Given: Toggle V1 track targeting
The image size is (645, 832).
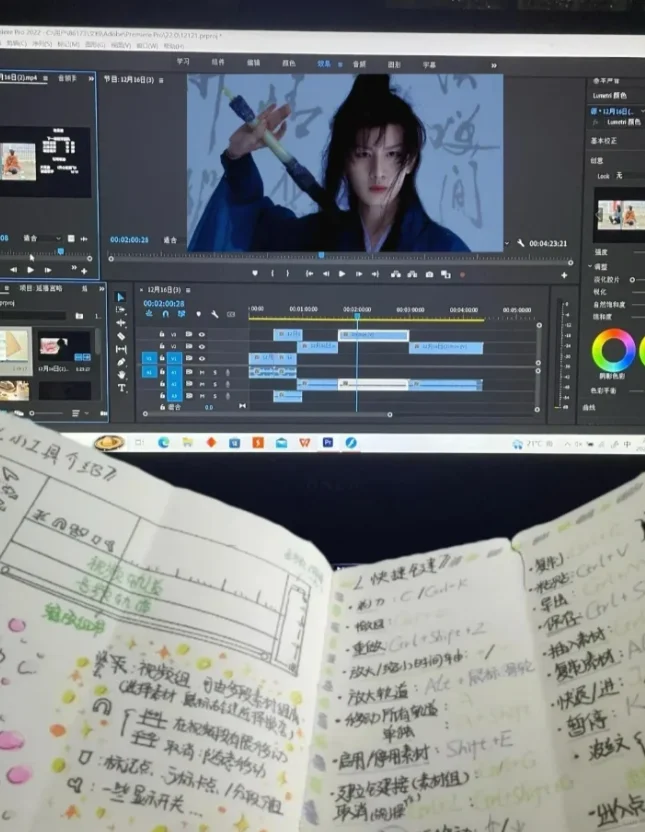Looking at the screenshot, I should [x=174, y=359].
